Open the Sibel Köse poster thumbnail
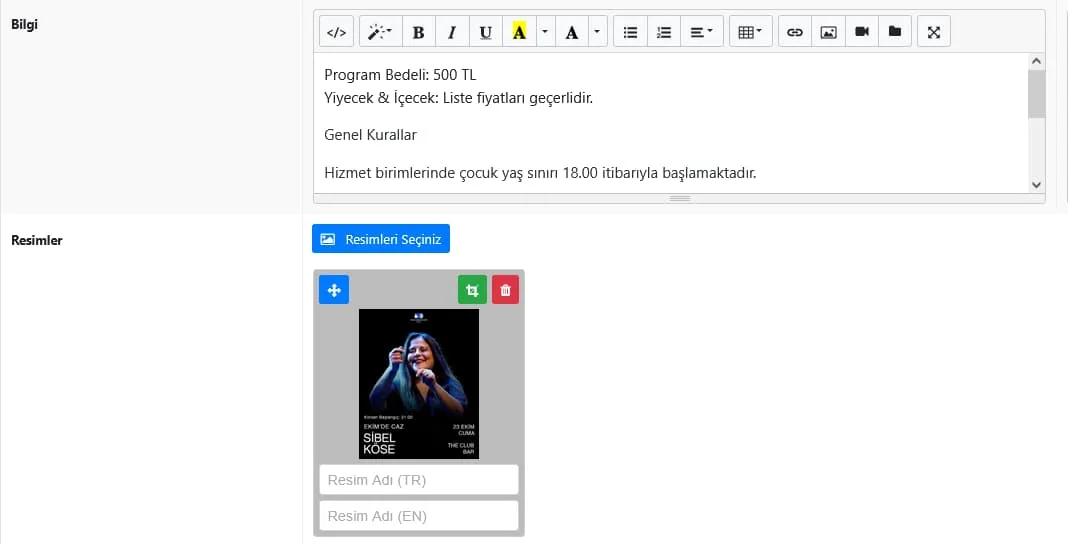The width and height of the screenshot is (1068, 544). point(419,384)
